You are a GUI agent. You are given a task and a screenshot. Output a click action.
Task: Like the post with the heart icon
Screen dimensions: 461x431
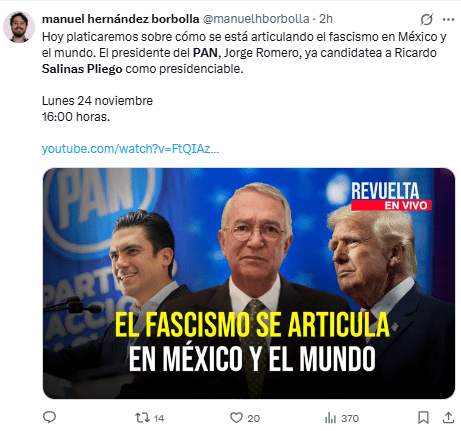coord(236,418)
